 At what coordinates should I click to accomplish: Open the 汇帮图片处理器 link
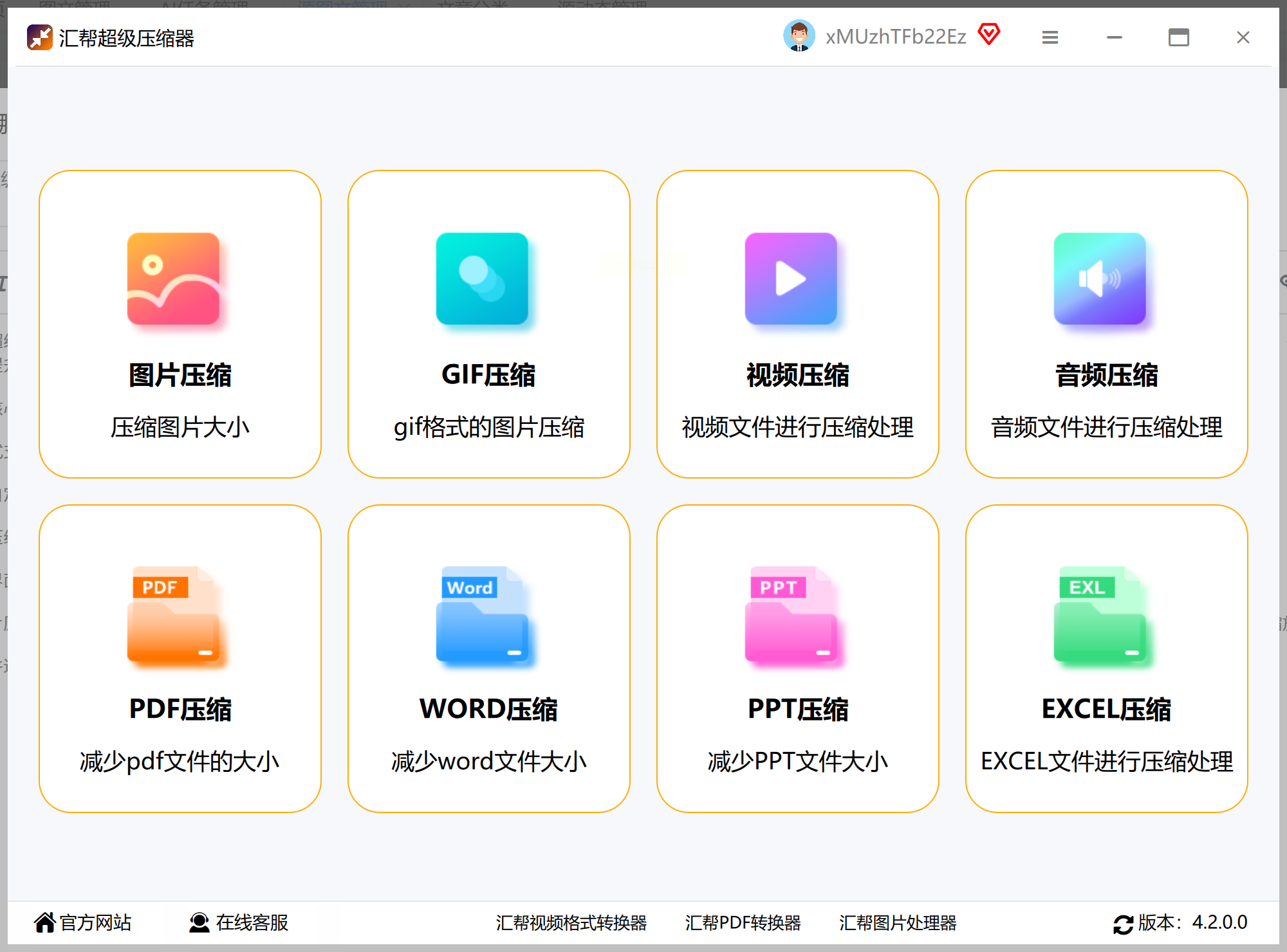tap(897, 922)
